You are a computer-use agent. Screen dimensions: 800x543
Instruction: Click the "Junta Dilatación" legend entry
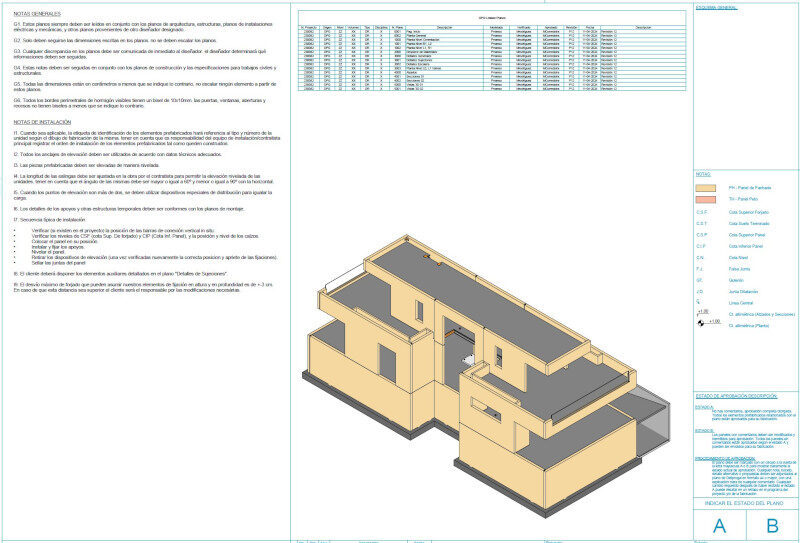point(743,291)
